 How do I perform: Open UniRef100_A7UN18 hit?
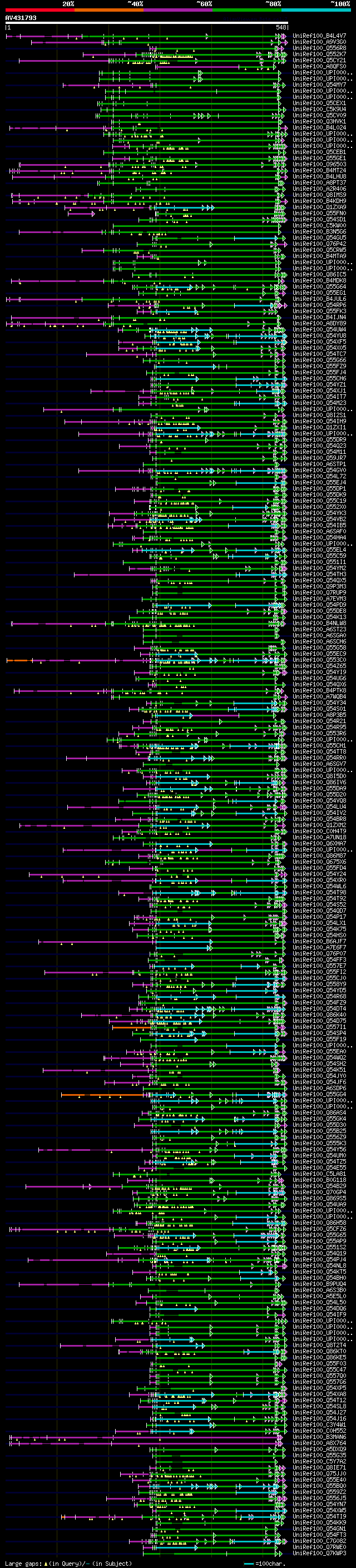tap(319, 838)
